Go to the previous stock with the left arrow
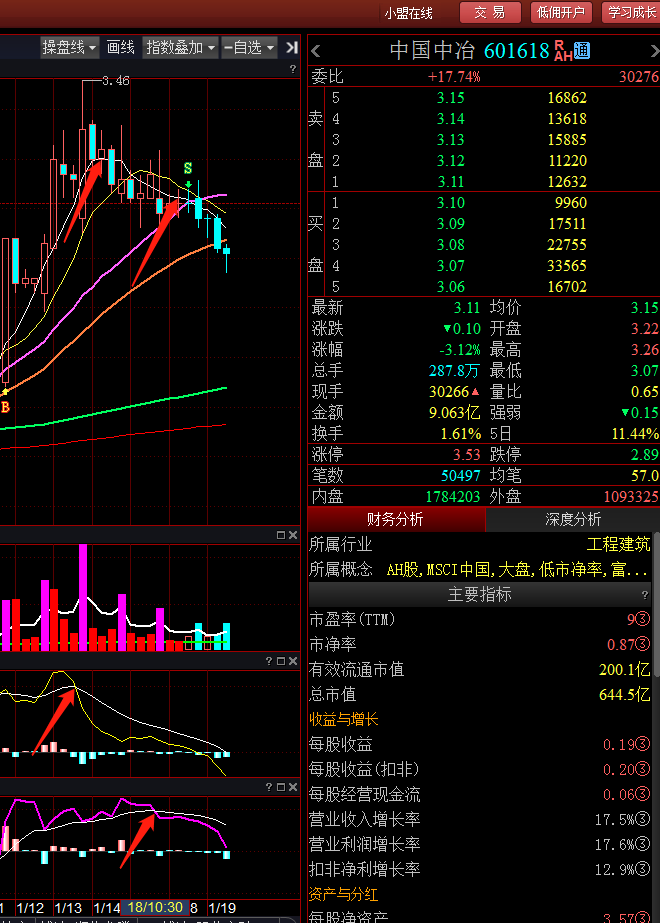 [316, 51]
